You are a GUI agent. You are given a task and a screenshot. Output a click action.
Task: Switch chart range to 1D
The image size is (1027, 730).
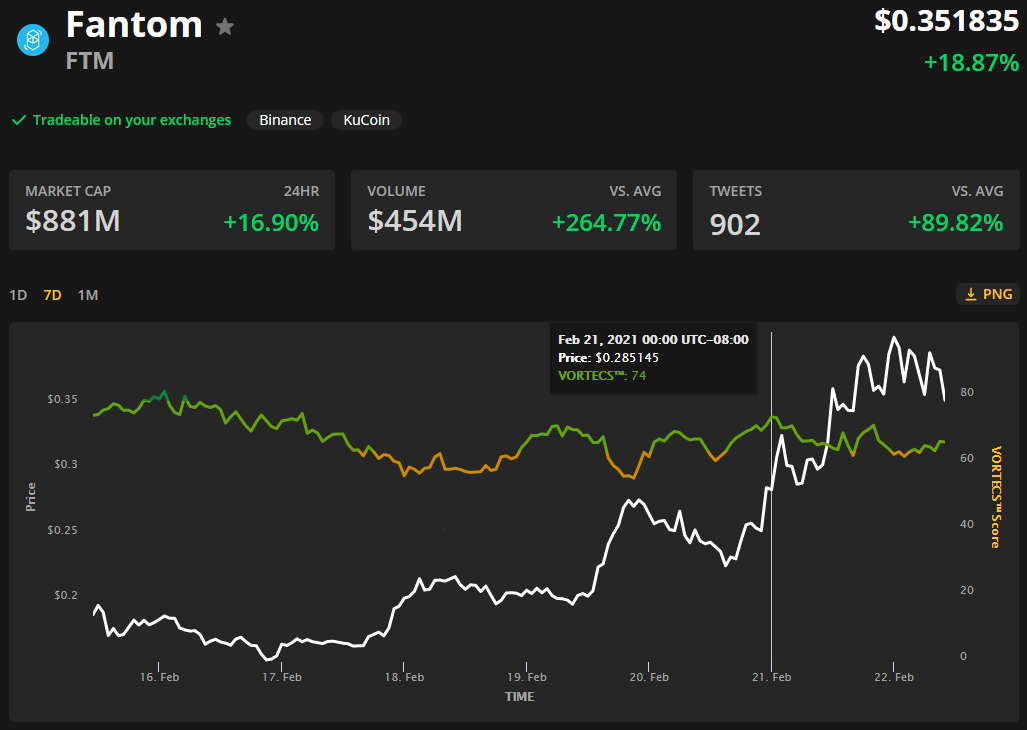pos(18,295)
